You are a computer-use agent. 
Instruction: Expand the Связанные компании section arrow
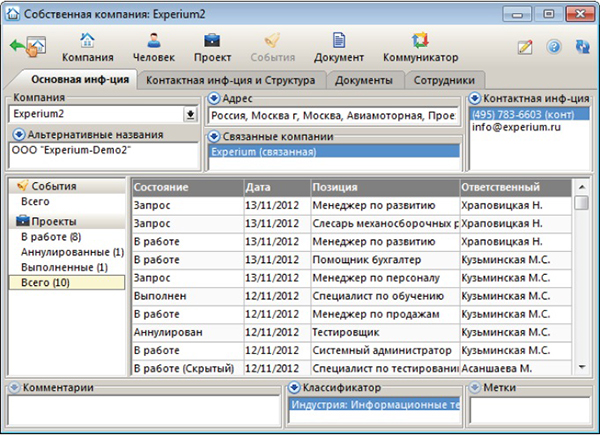click(214, 136)
